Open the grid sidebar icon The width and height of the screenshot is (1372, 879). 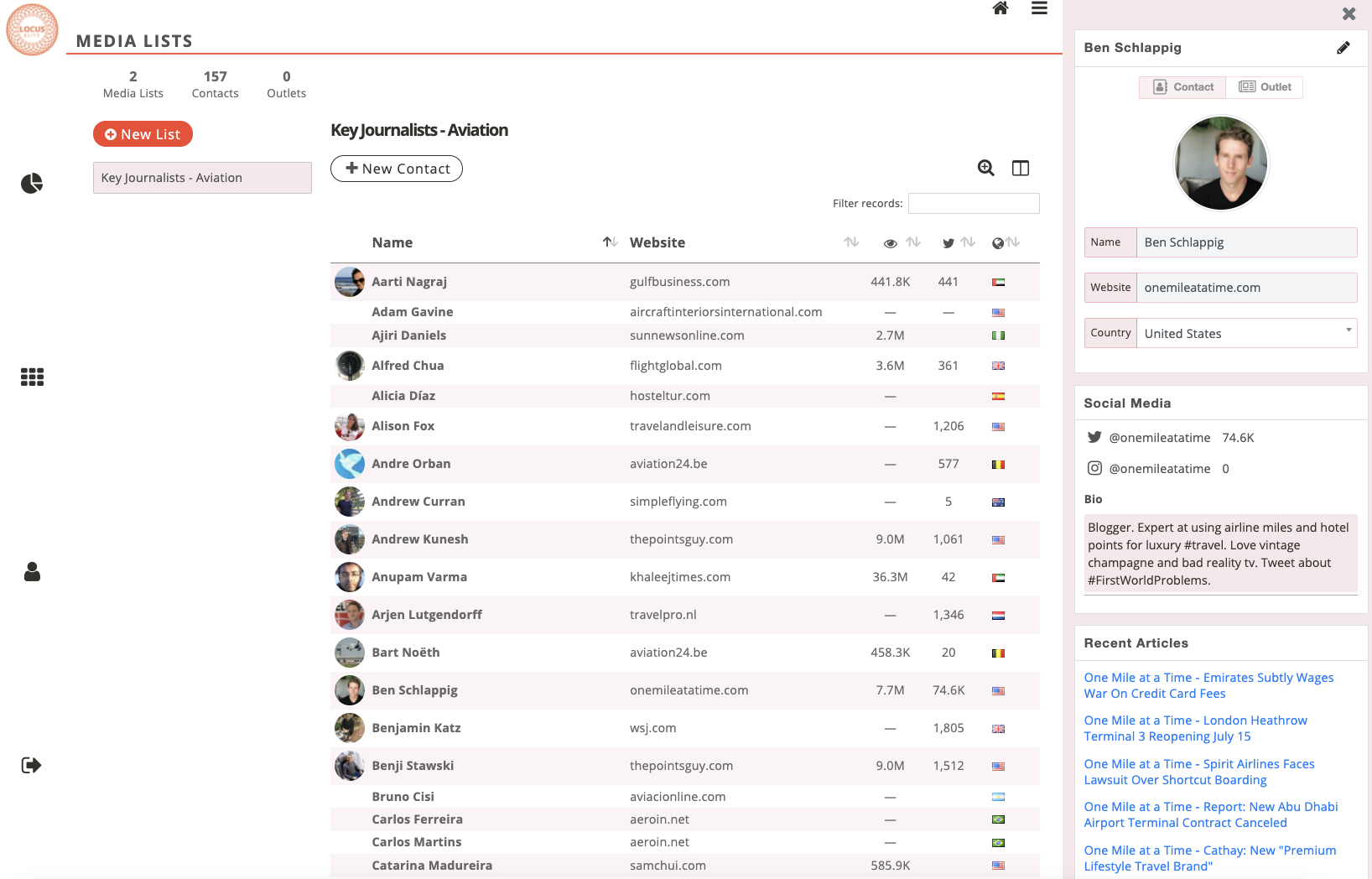tap(32, 377)
